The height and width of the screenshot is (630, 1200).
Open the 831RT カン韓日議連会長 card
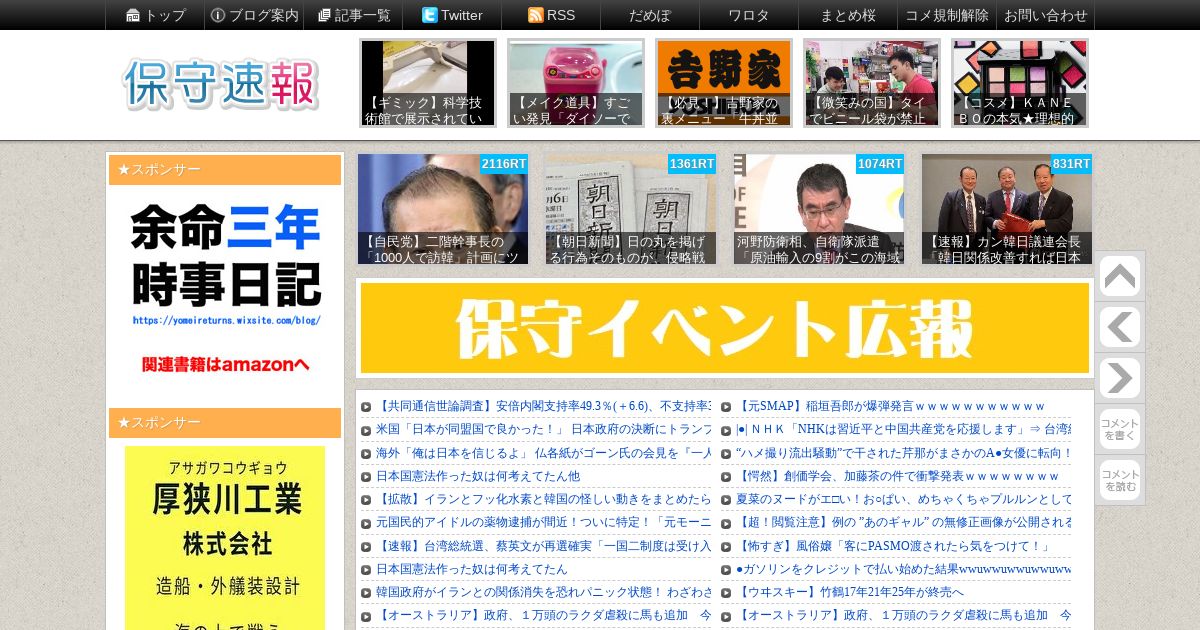pos(1007,209)
